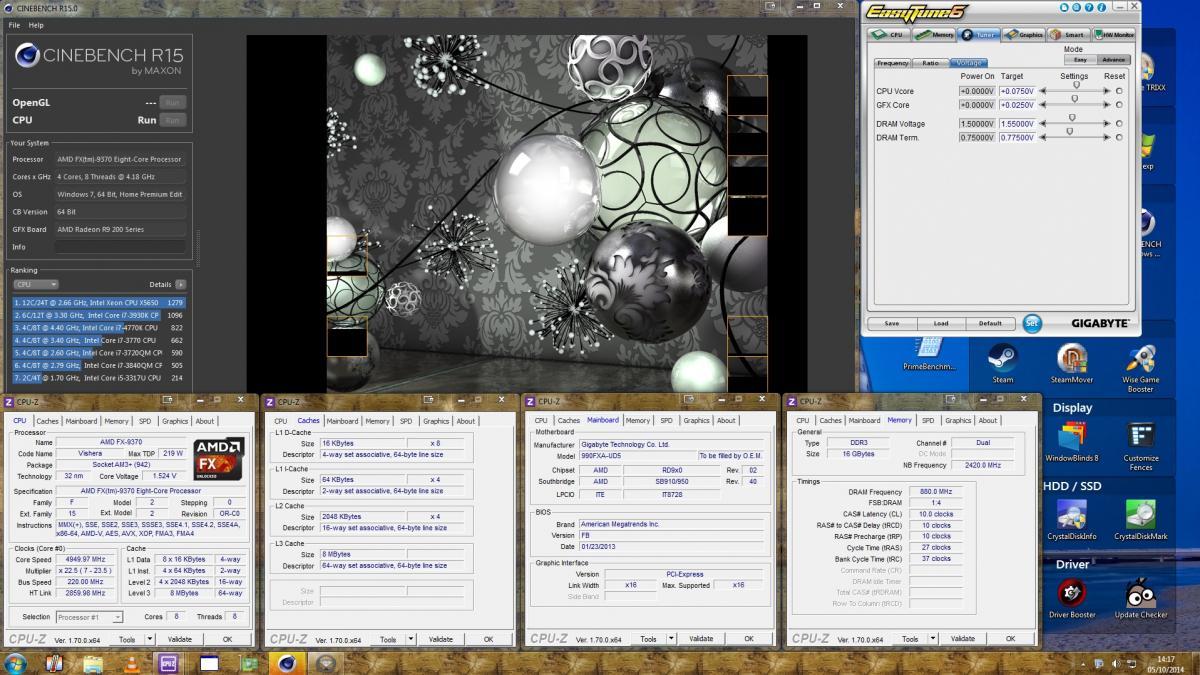The image size is (1200, 675).
Task: Open VLC media player from the taskbar
Action: tap(131, 662)
